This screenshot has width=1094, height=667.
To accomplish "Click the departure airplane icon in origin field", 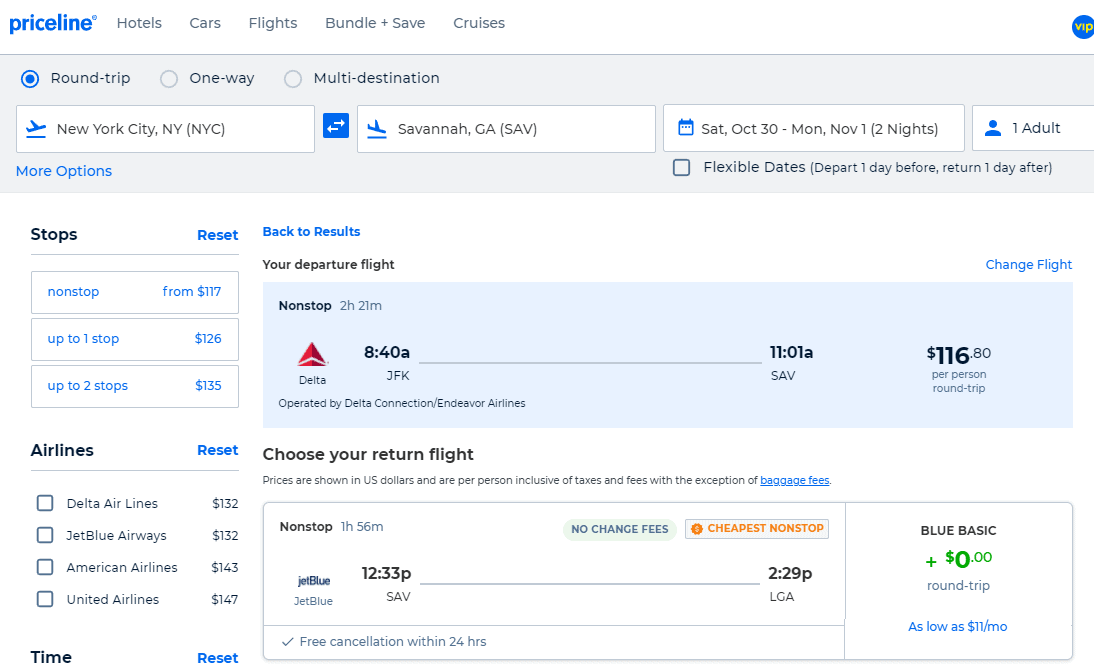I will pyautogui.click(x=38, y=128).
